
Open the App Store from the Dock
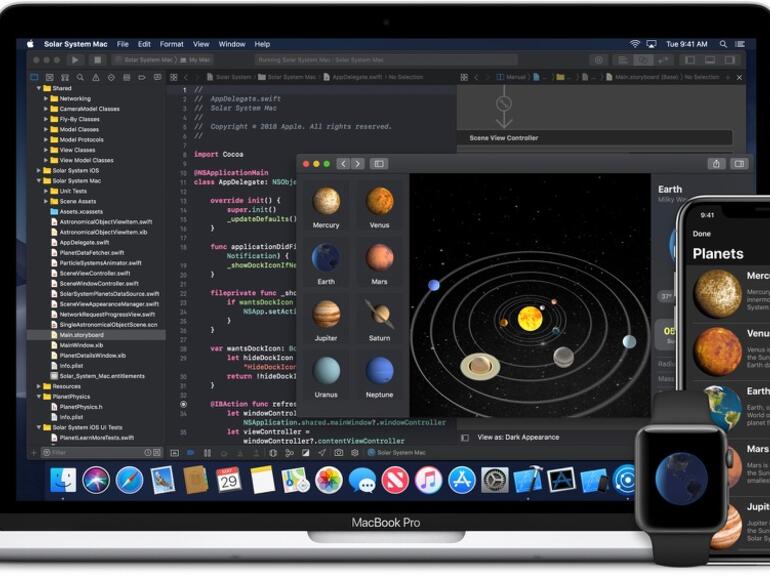click(x=462, y=480)
